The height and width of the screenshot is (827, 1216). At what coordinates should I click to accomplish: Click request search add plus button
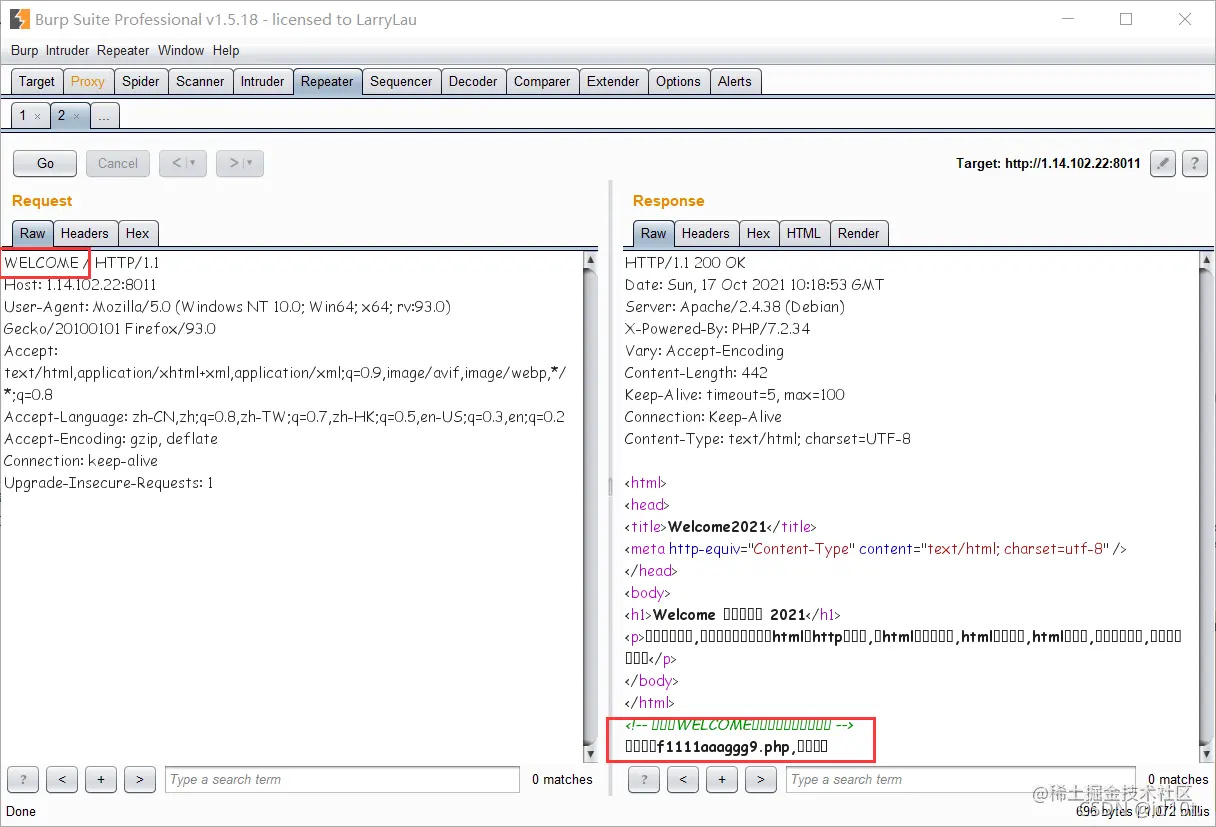pos(100,779)
